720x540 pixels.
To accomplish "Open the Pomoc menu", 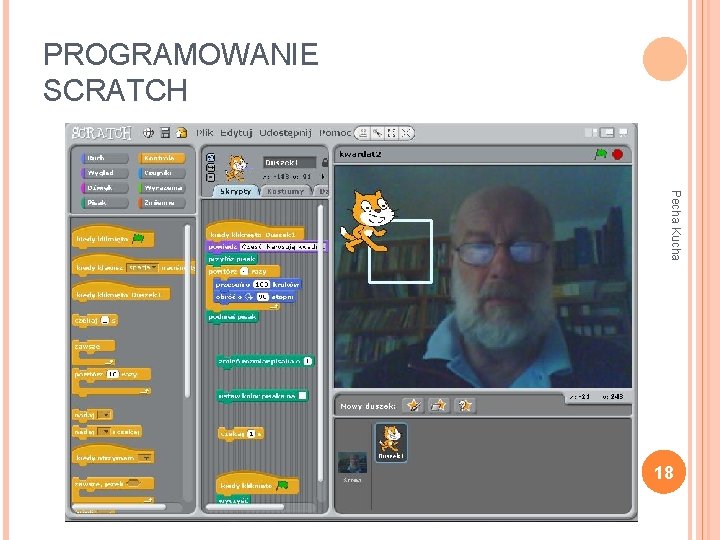I will 335,133.
